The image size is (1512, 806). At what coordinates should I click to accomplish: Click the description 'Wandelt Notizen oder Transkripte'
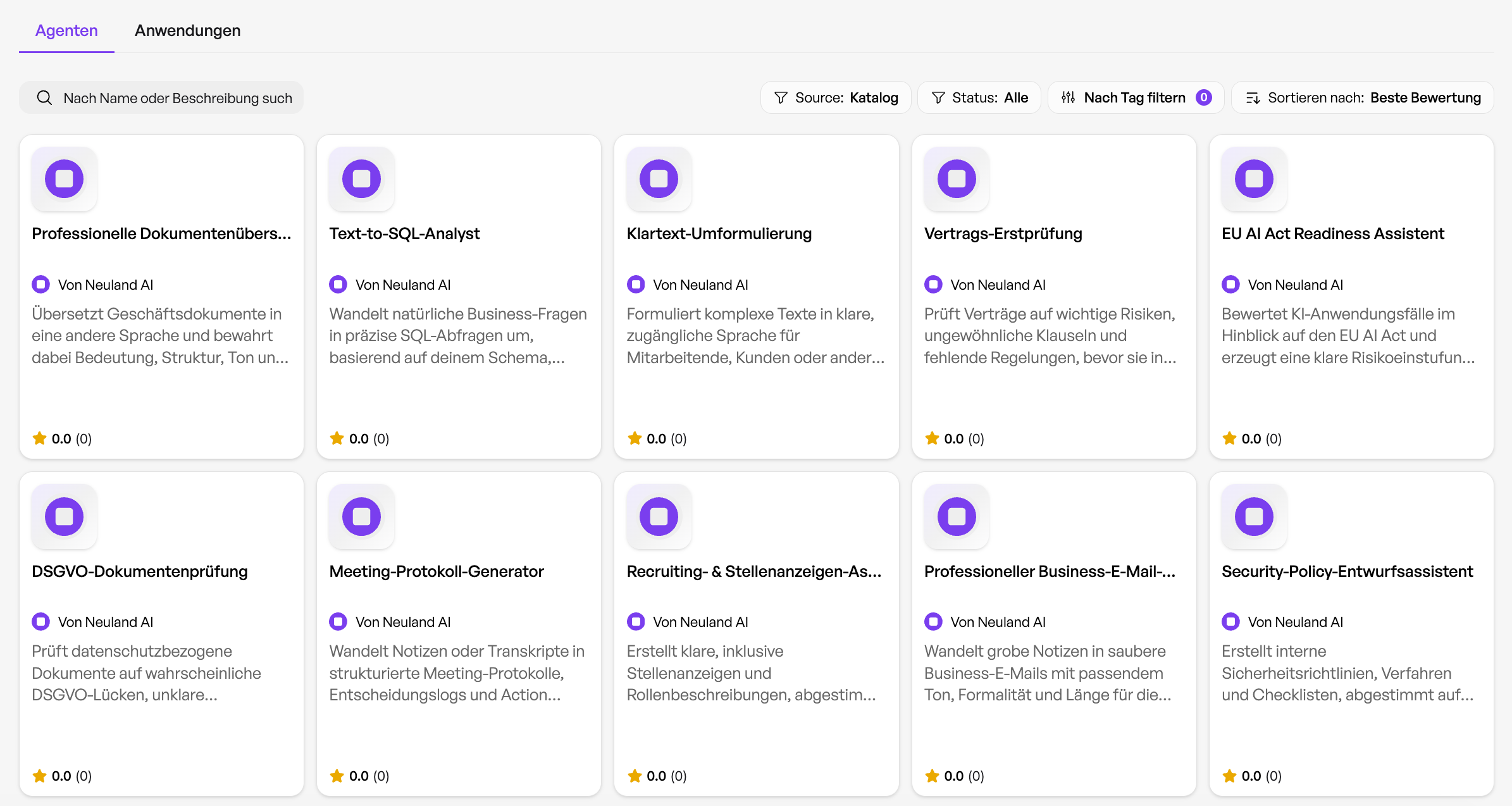(457, 673)
